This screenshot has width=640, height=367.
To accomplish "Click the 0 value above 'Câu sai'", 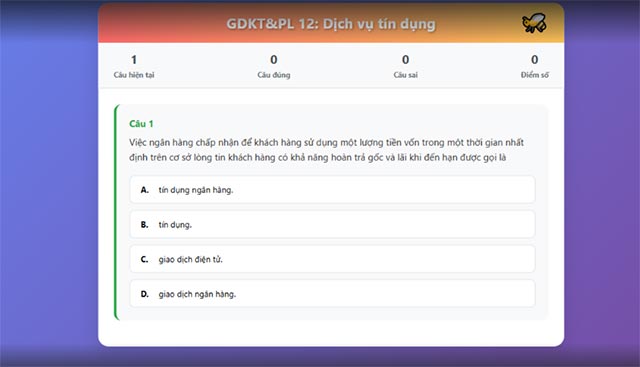I will (x=405, y=60).
